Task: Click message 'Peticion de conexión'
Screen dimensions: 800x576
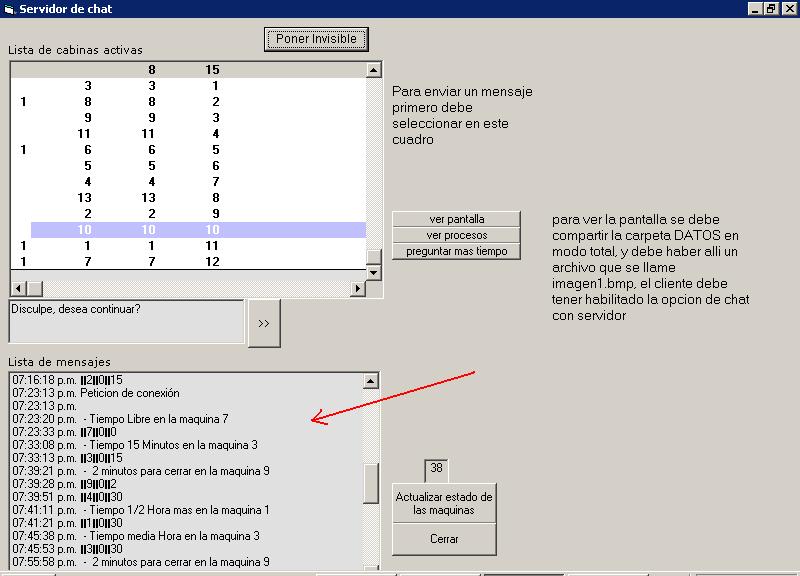Action: (x=130, y=393)
